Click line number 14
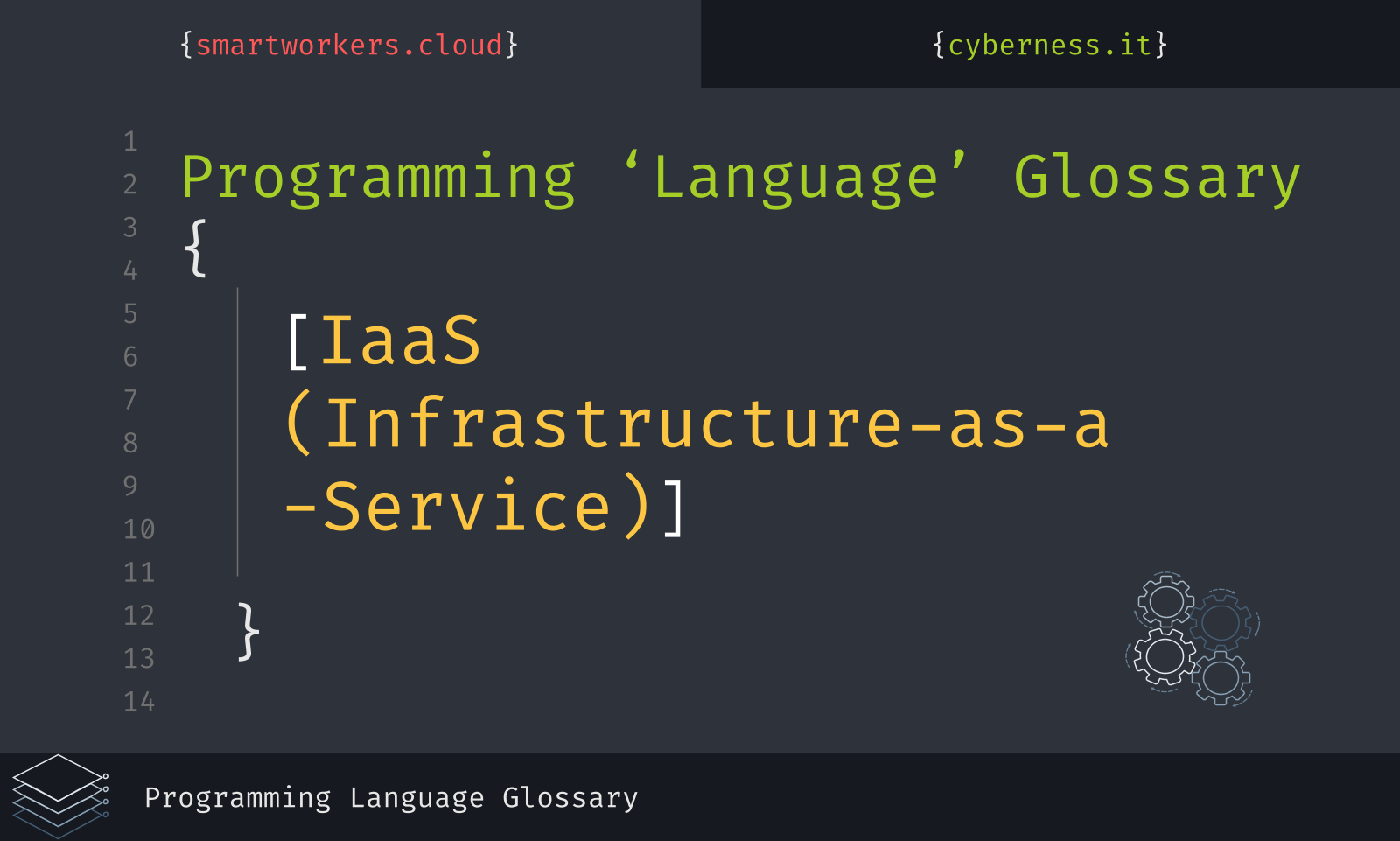This screenshot has width=1400, height=841. point(139,701)
